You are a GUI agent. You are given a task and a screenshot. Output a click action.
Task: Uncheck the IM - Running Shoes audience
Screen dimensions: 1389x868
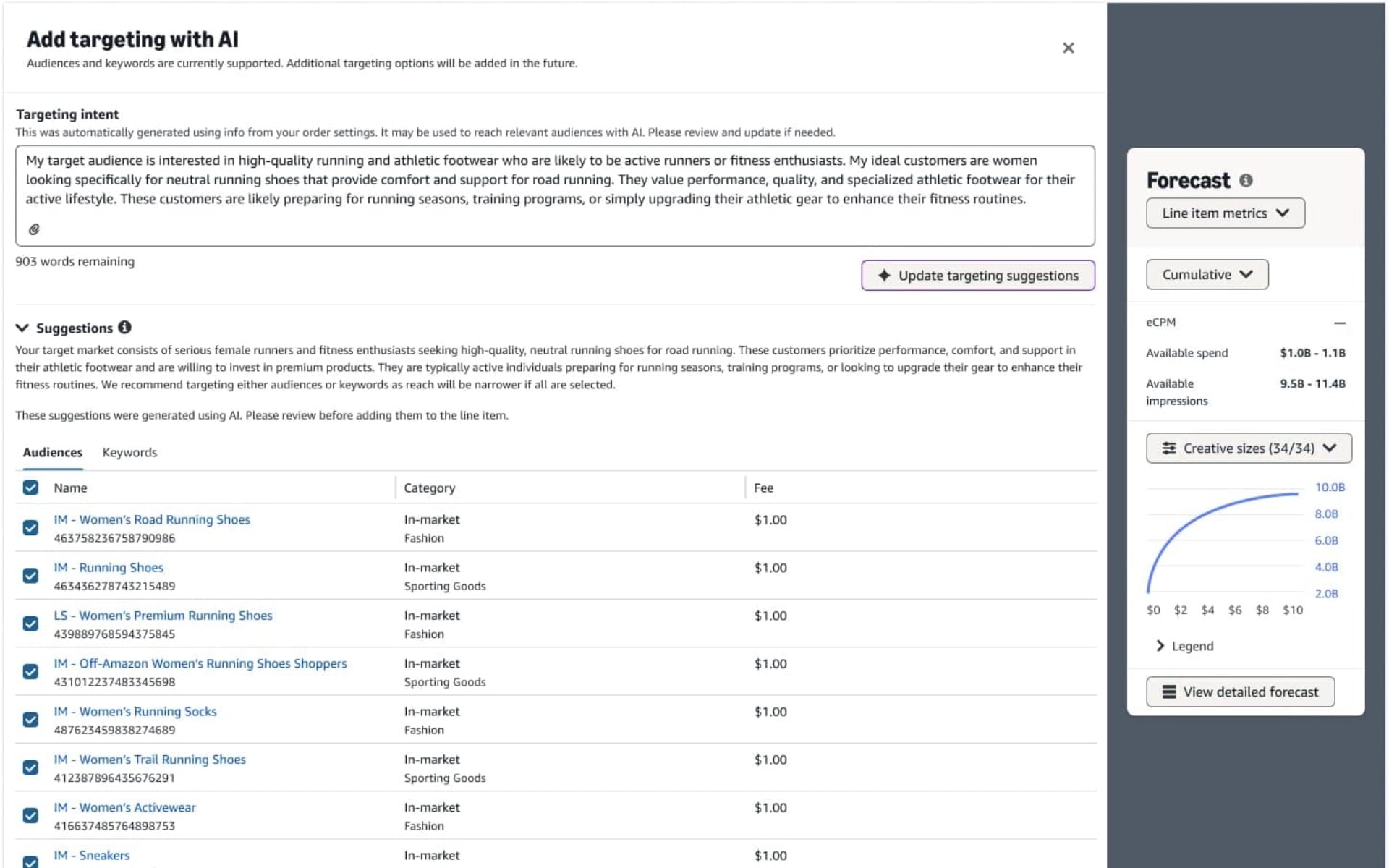(30, 576)
